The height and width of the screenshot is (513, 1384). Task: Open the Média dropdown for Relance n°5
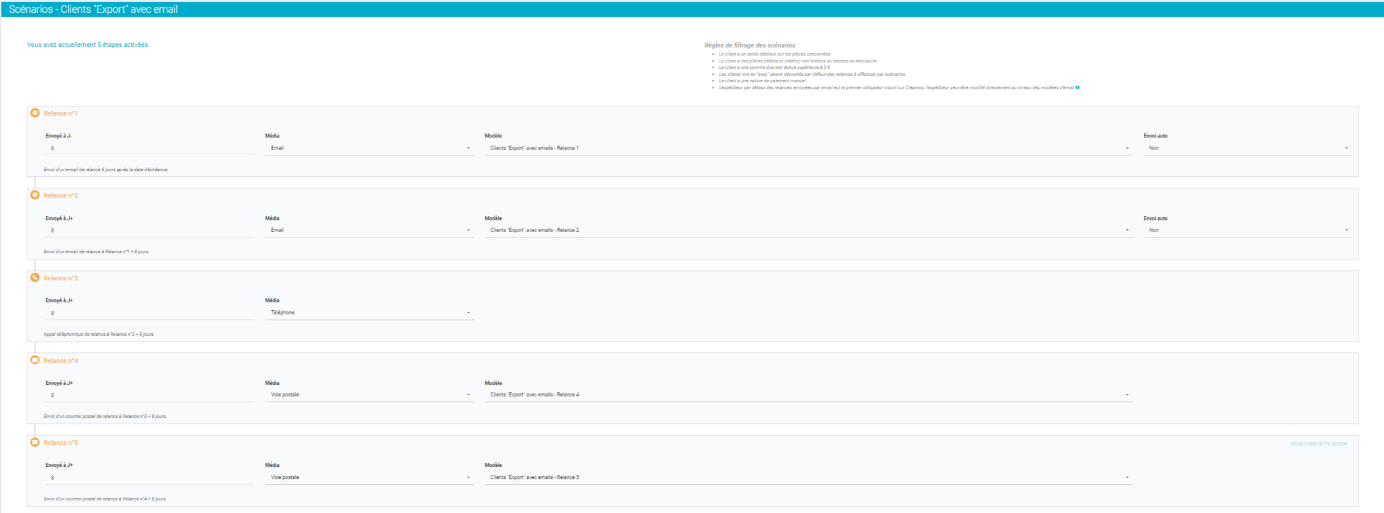click(x=369, y=477)
